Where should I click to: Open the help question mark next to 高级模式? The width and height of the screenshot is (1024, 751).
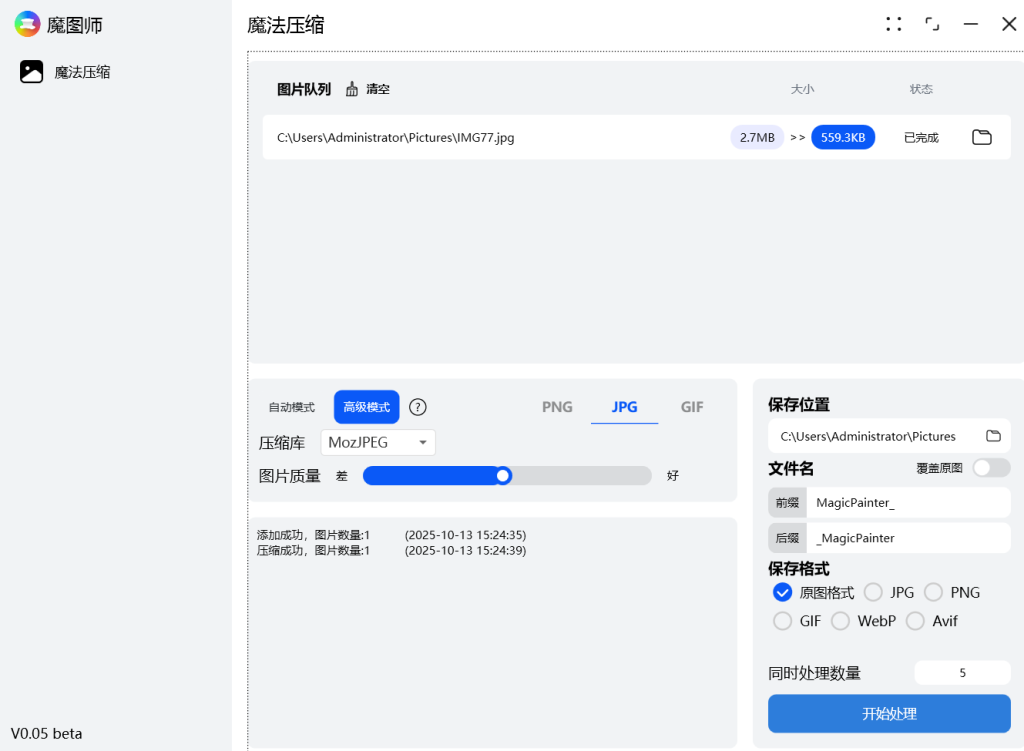click(x=417, y=407)
